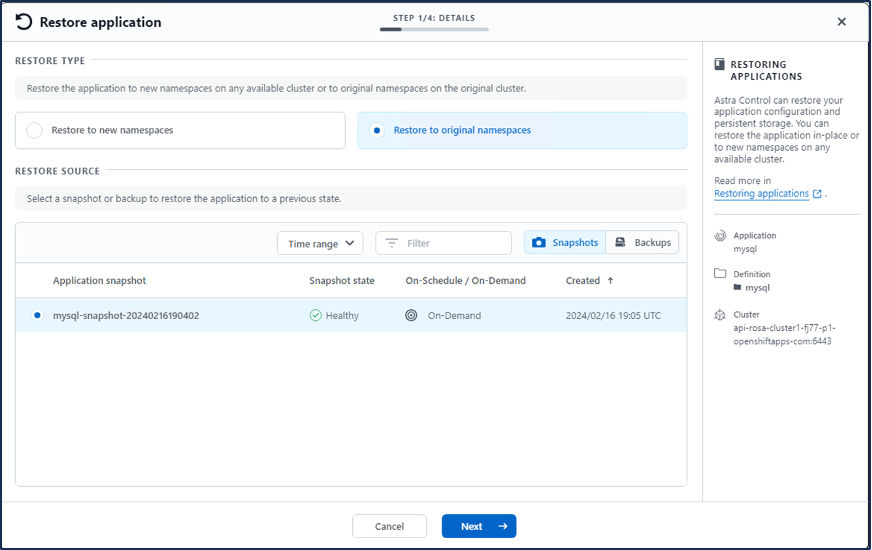Click the external link icon beside Restoring applications
The height and width of the screenshot is (550, 872).
tap(817, 194)
